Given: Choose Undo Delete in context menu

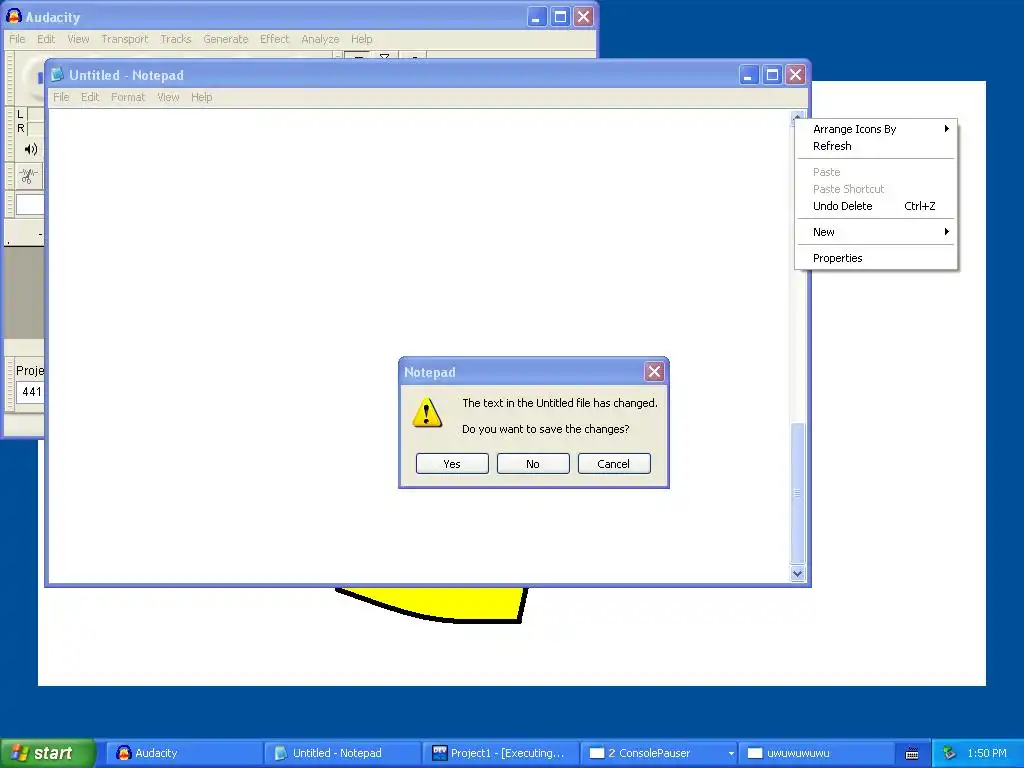Looking at the screenshot, I should point(876,206).
